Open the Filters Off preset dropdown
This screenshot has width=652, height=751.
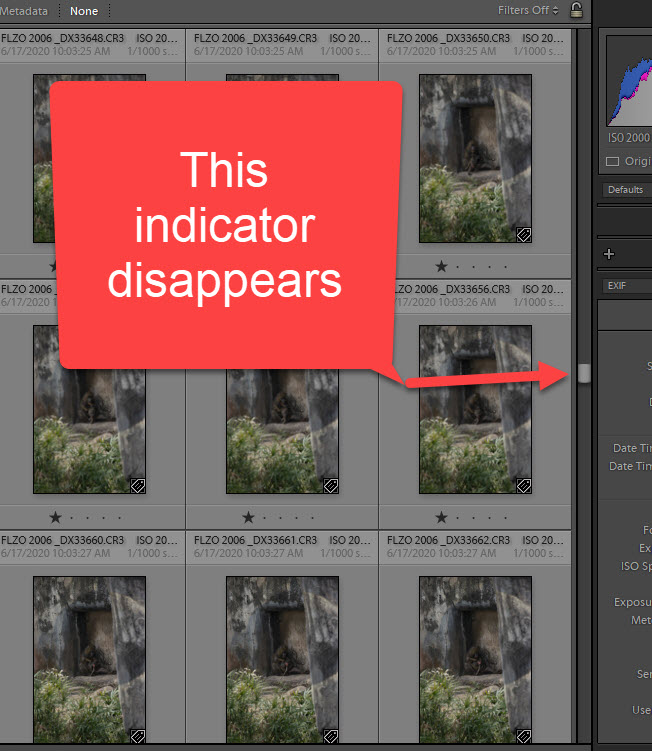(x=528, y=10)
